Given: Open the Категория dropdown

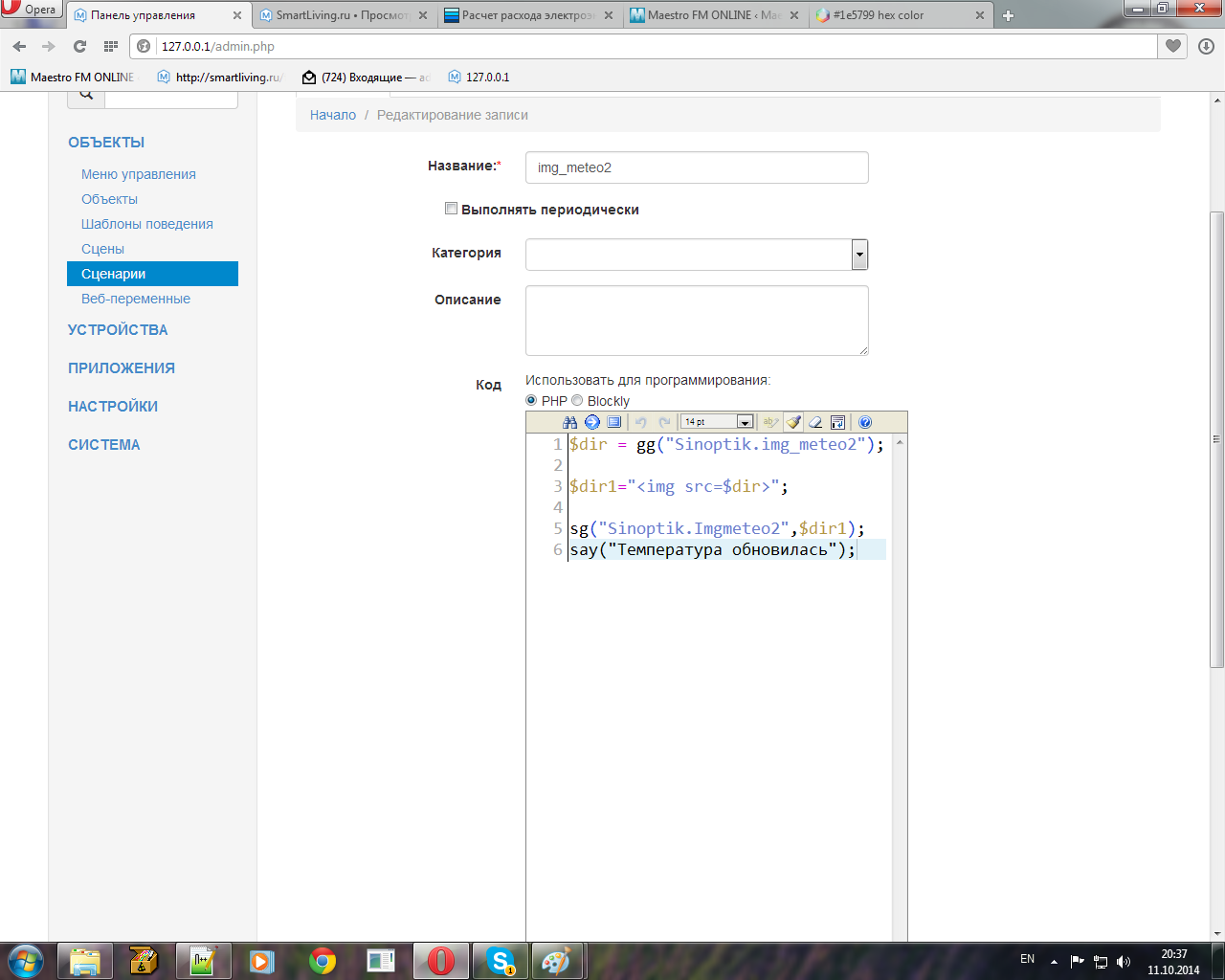Looking at the screenshot, I should [697, 255].
